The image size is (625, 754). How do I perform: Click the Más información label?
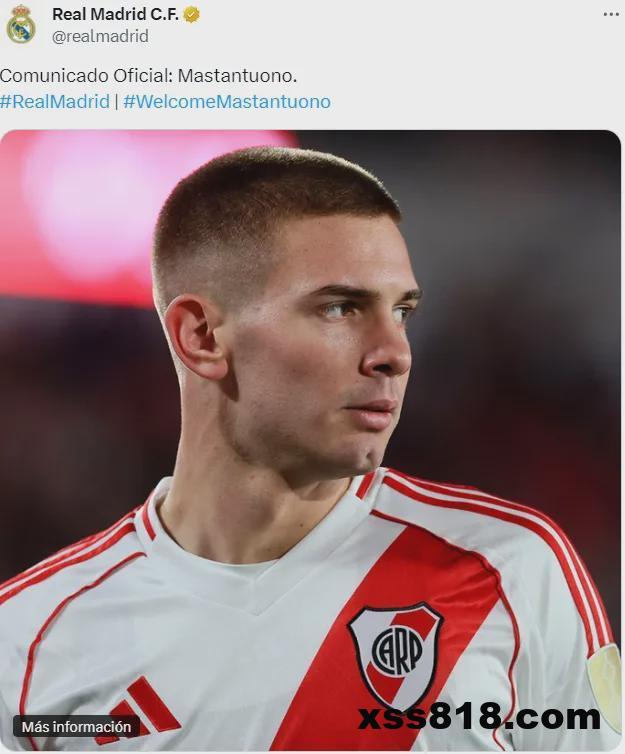[76, 727]
